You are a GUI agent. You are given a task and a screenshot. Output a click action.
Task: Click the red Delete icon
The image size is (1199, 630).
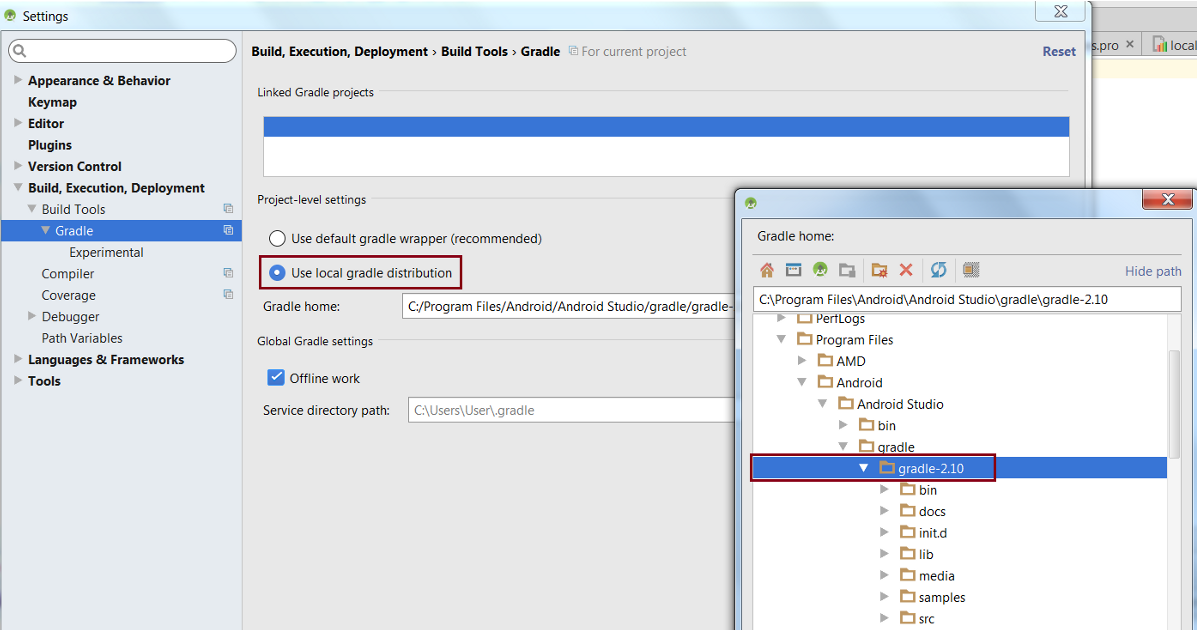[x=906, y=270]
